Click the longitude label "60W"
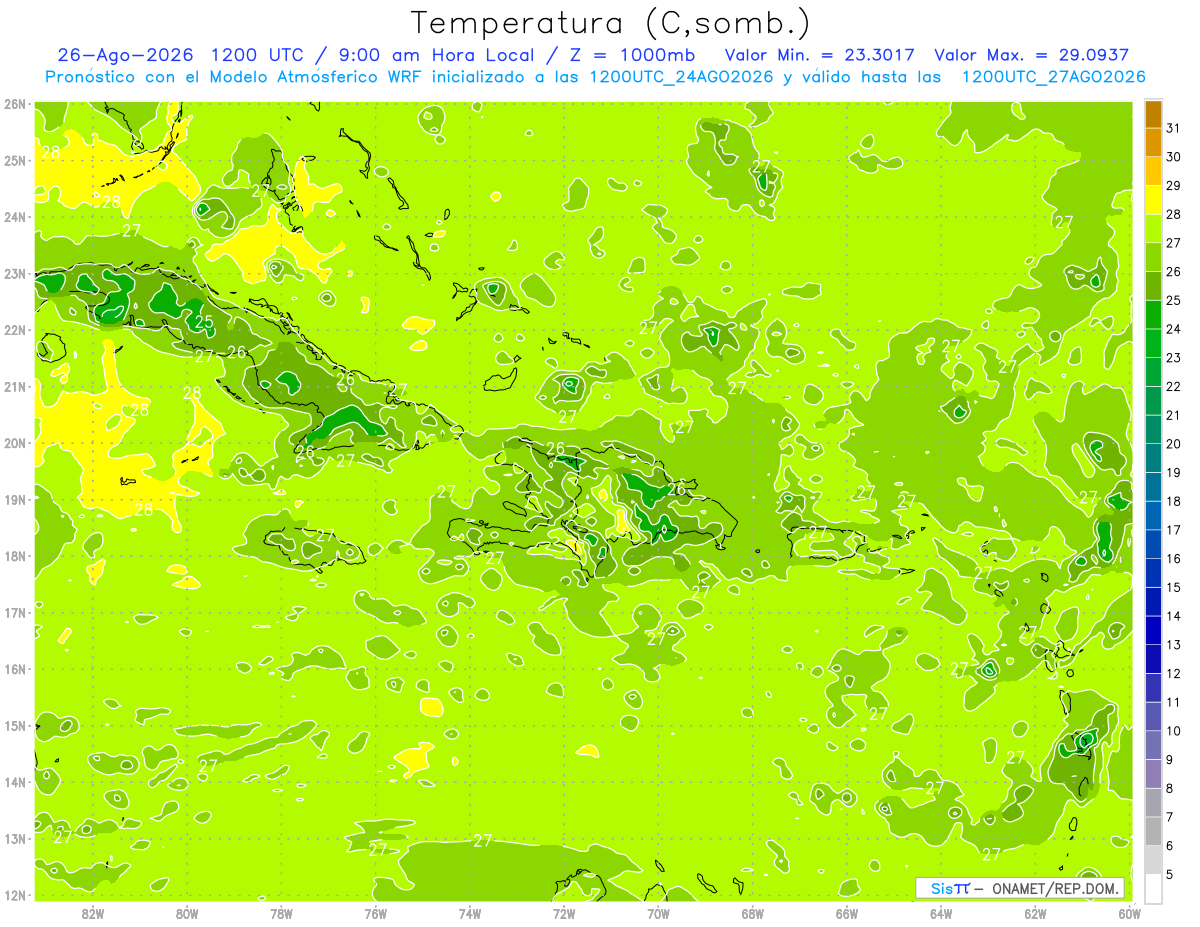 pos(1130,914)
